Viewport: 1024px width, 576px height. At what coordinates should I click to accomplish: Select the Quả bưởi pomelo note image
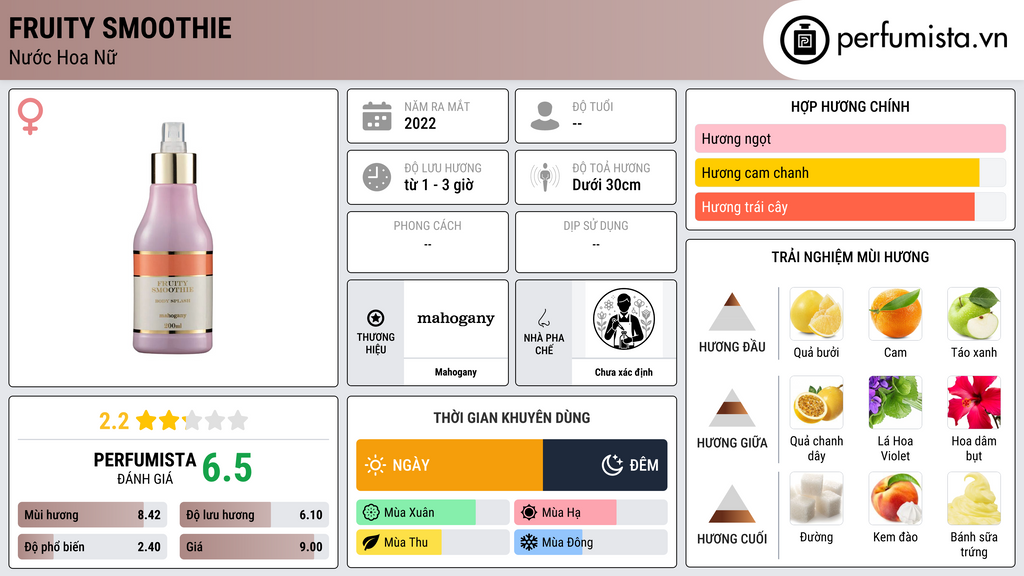[816, 313]
